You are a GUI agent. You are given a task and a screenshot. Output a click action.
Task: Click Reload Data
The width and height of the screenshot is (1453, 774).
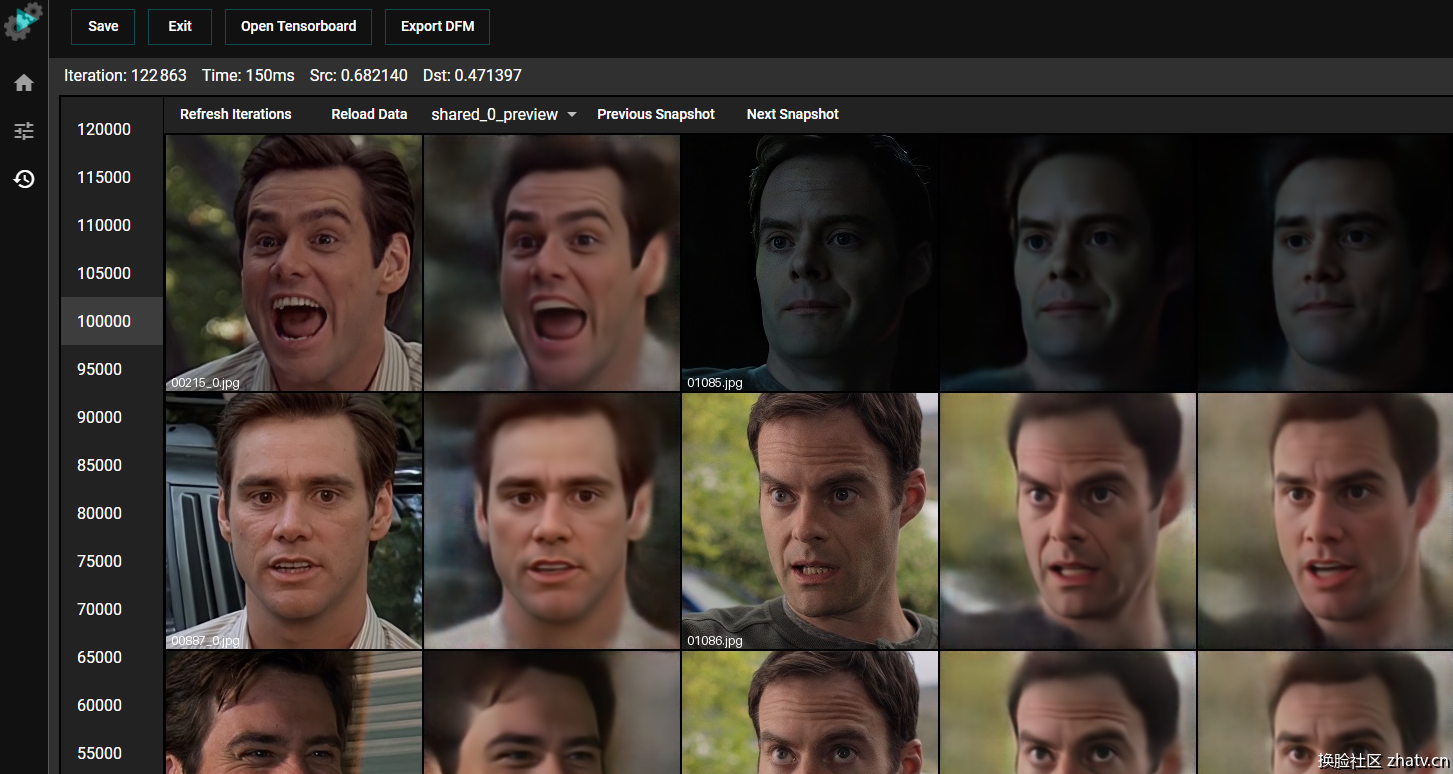[369, 114]
